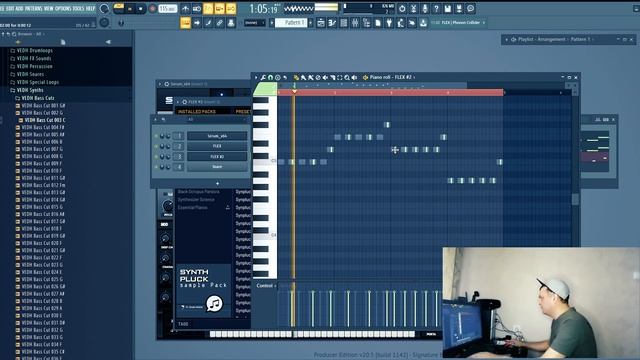Open piano roll tools wrench menu

pyautogui.click(x=263, y=77)
